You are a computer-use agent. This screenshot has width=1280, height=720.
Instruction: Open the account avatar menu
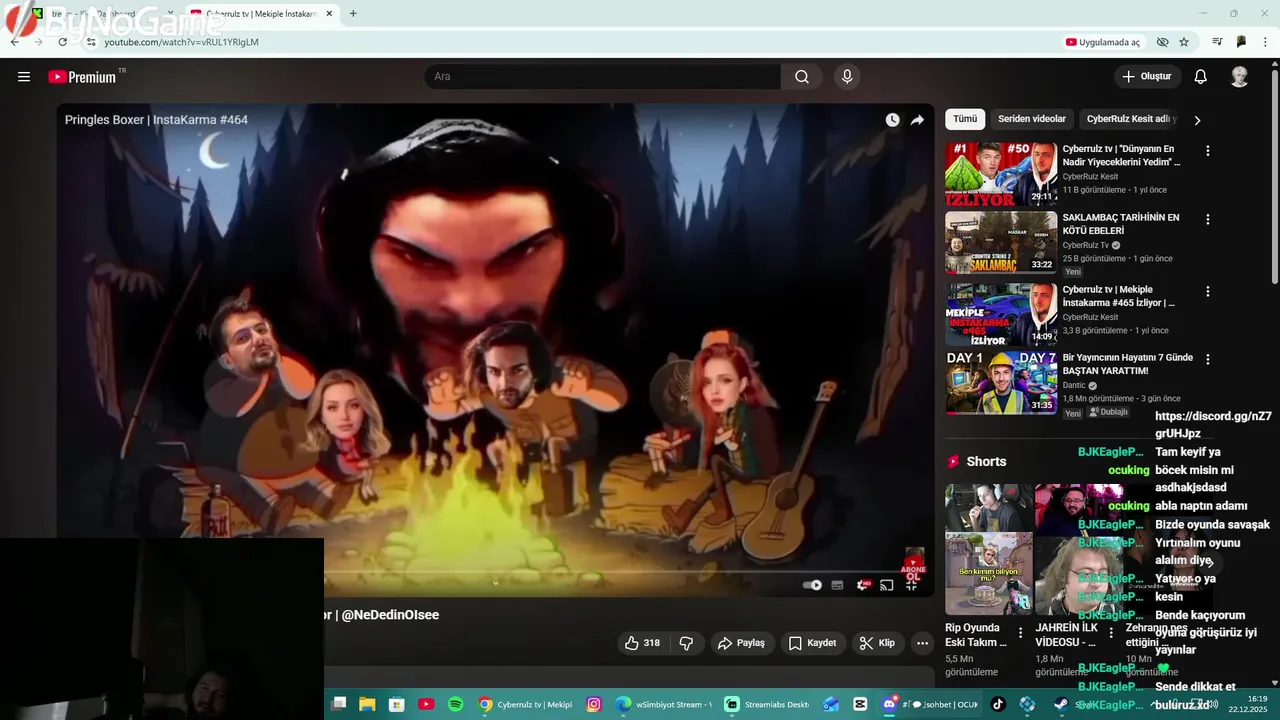tap(1239, 77)
